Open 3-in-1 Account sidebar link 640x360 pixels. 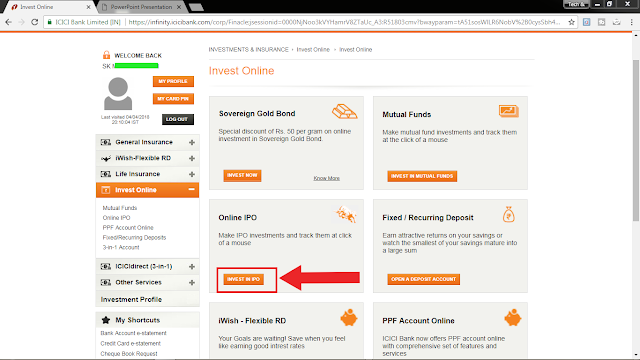pyautogui.click(x=121, y=247)
